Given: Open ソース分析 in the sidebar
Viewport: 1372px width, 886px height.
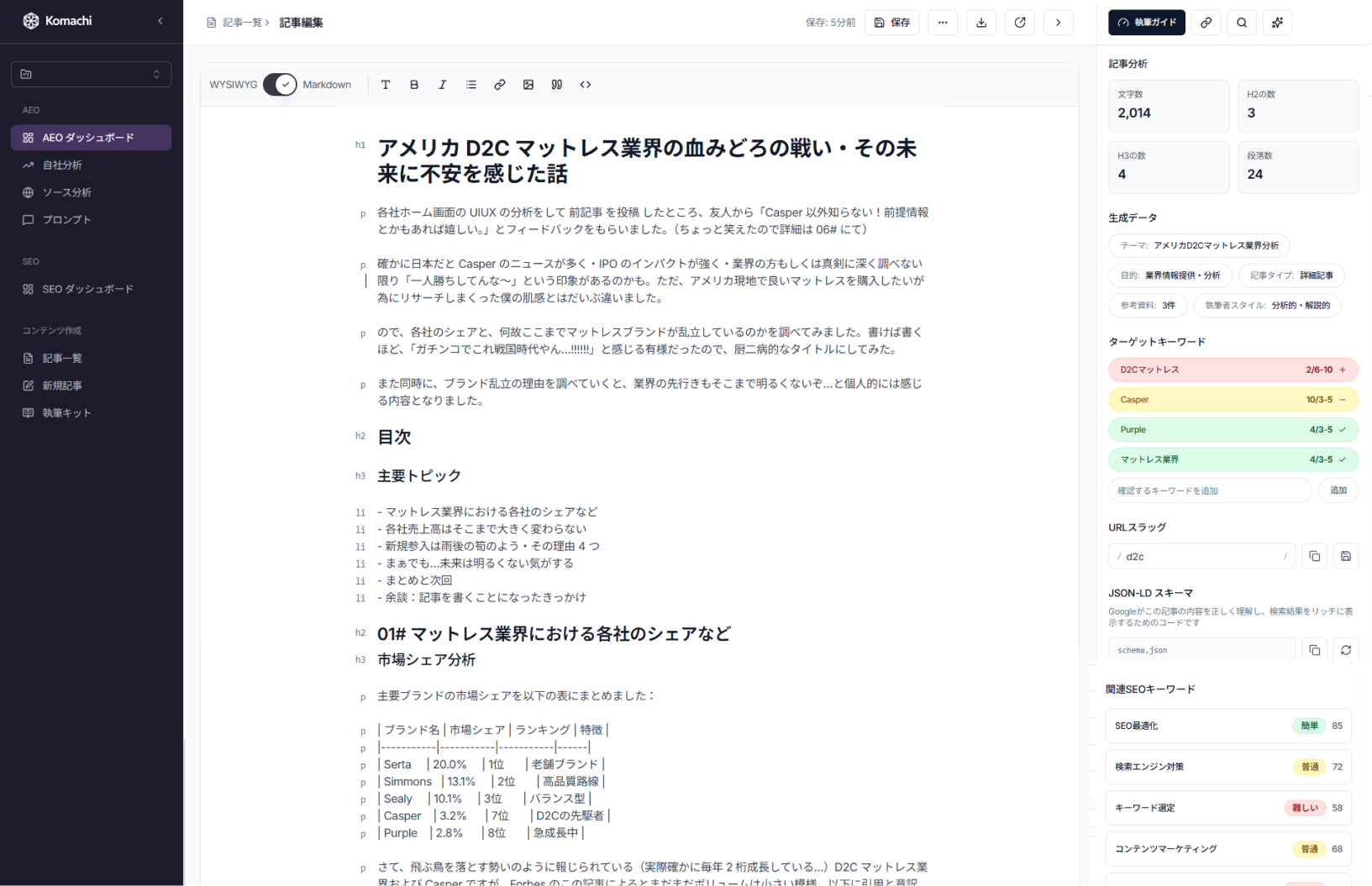Looking at the screenshot, I should 91,192.
